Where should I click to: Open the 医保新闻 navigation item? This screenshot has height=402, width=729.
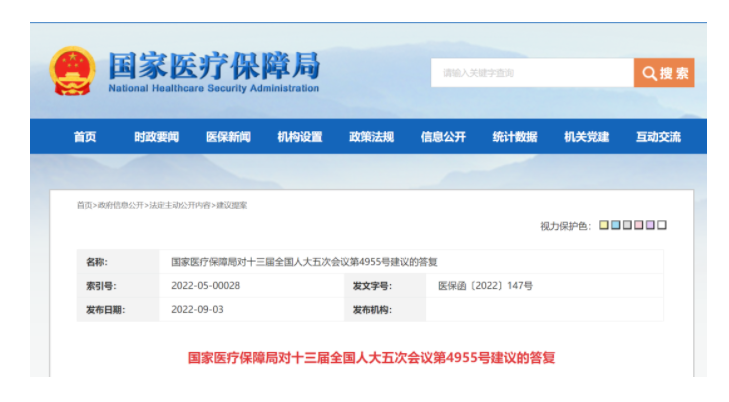[228, 137]
